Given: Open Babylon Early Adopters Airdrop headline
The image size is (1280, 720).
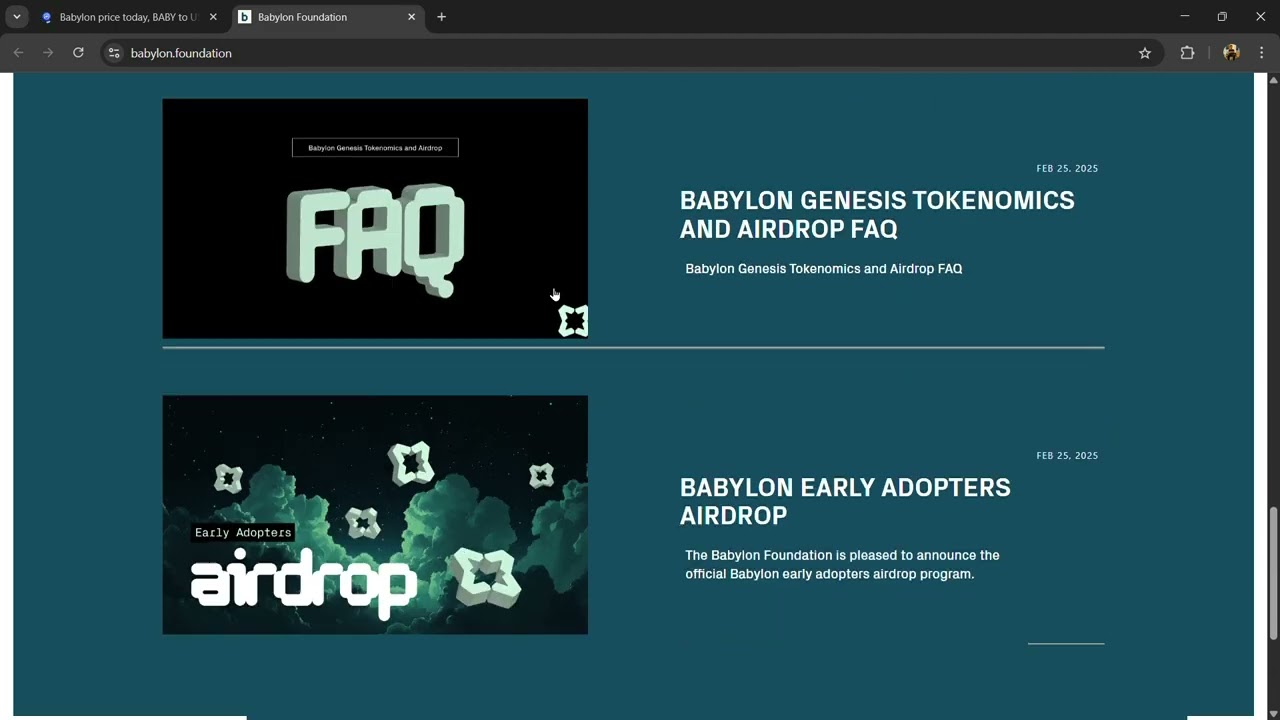Looking at the screenshot, I should [x=845, y=501].
